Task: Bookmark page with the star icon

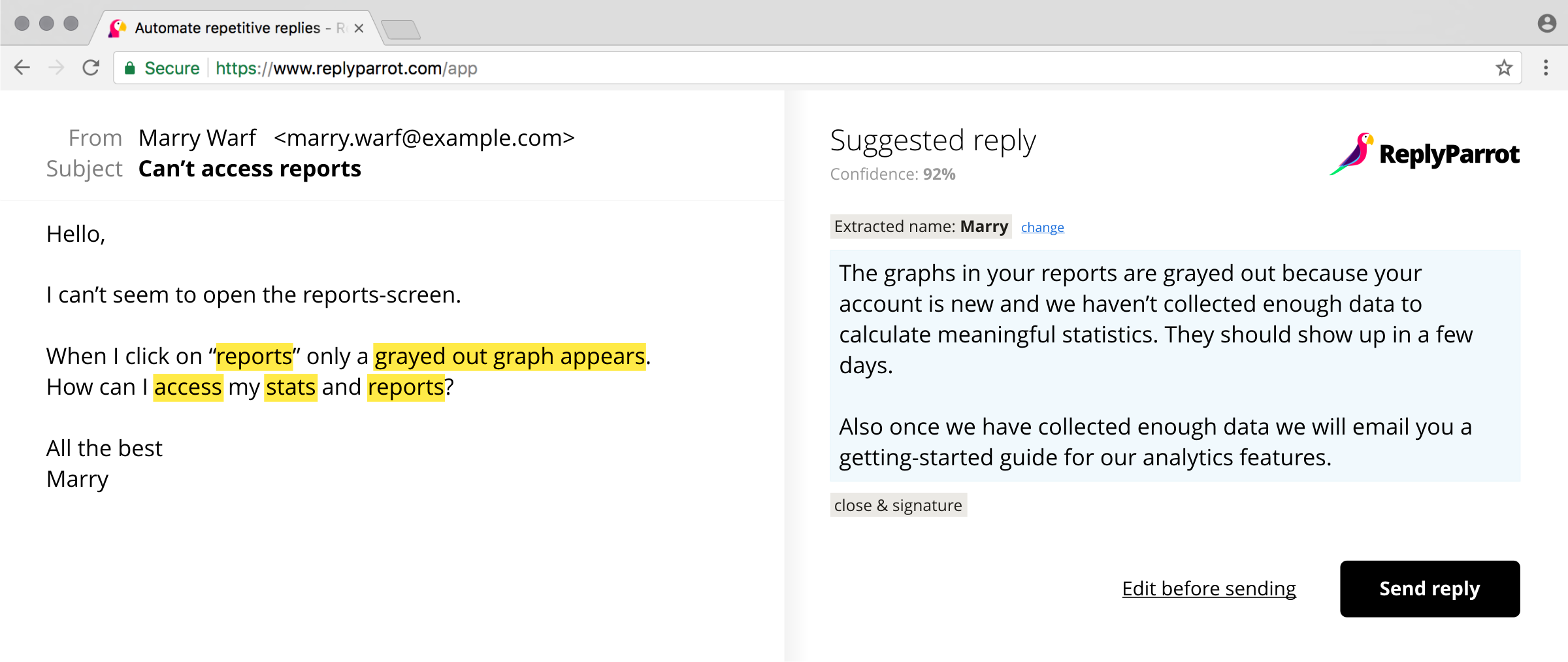Action: click(1504, 67)
